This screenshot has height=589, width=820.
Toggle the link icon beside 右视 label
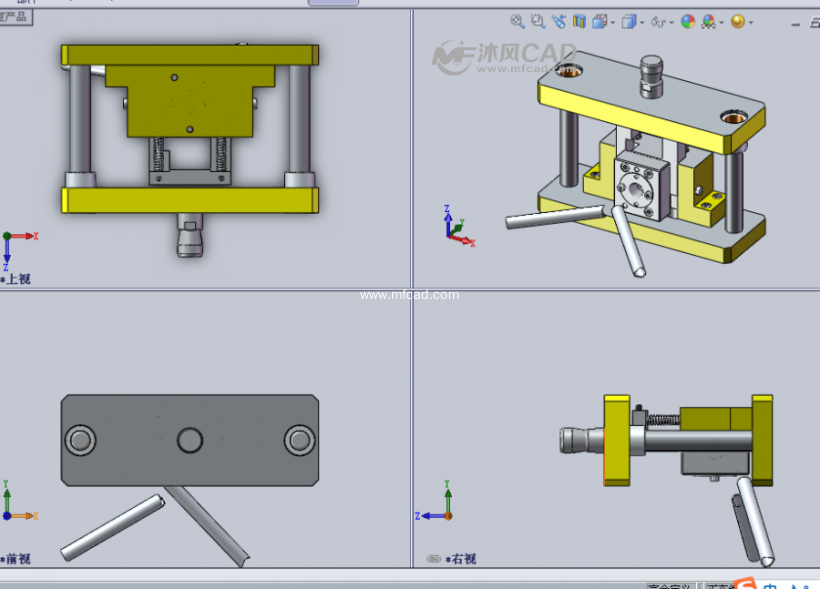[433, 559]
